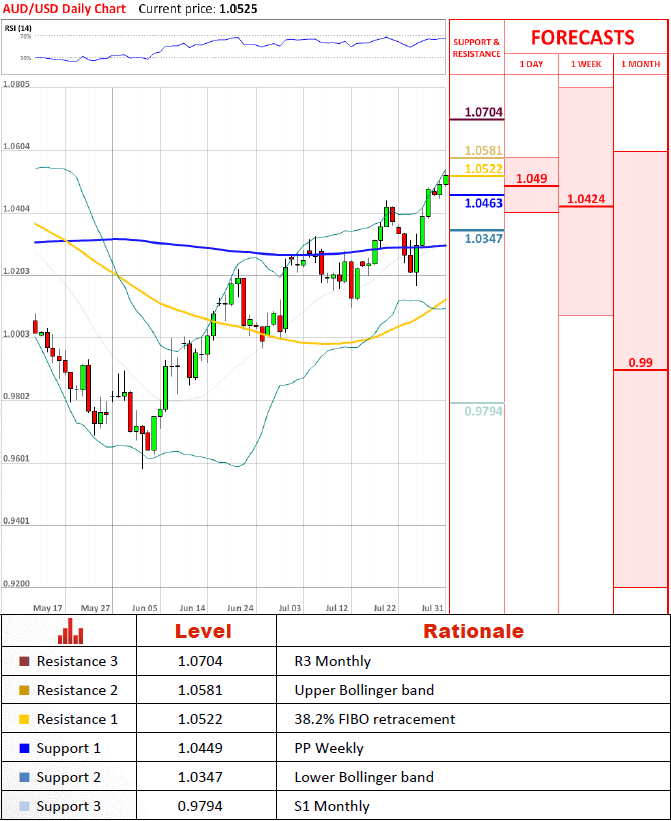Click the Resistance 3 row label
The width and height of the screenshot is (671, 821).
77,661
